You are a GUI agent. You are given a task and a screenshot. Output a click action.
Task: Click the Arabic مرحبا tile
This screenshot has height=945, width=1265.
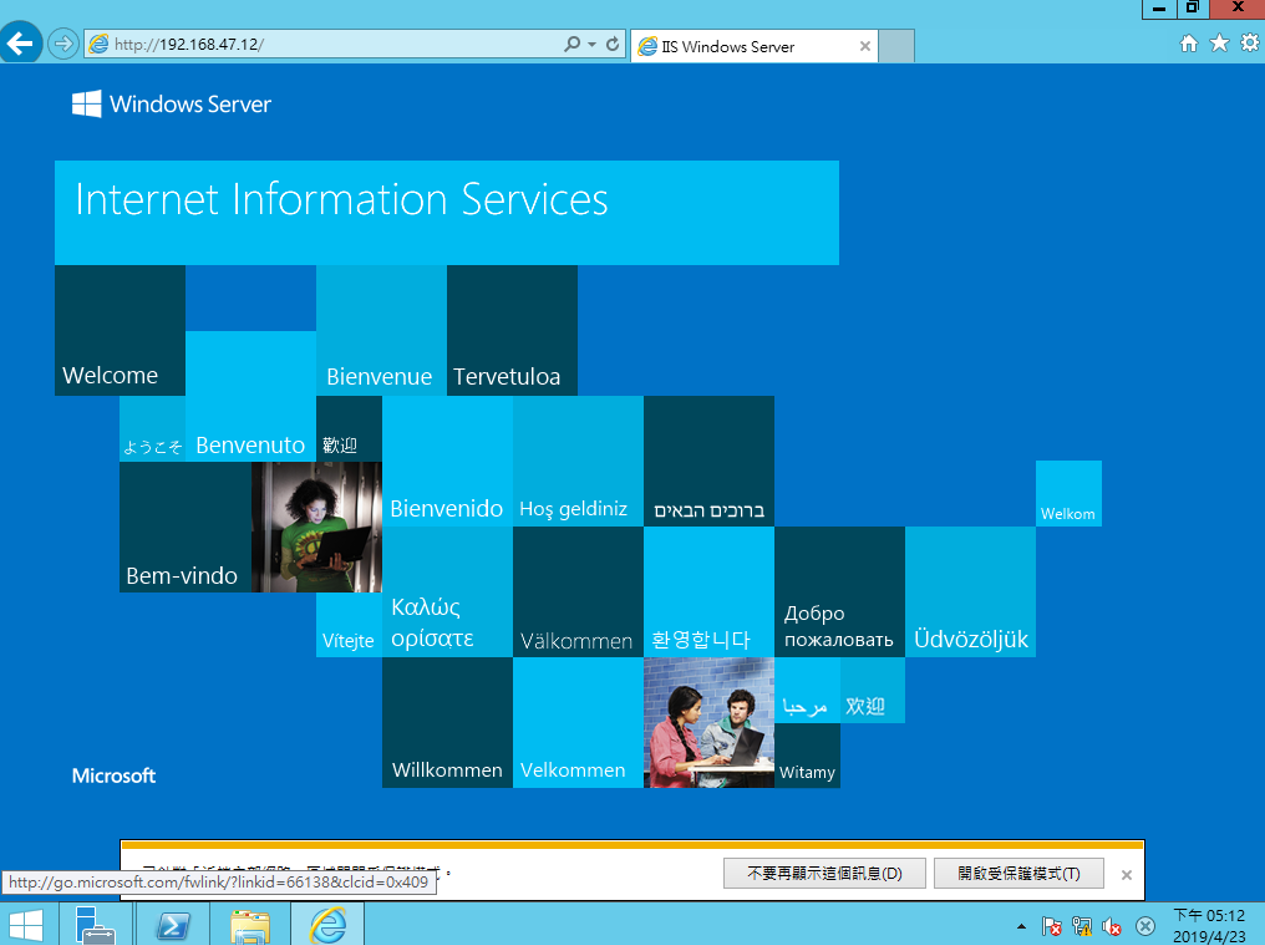(x=807, y=690)
